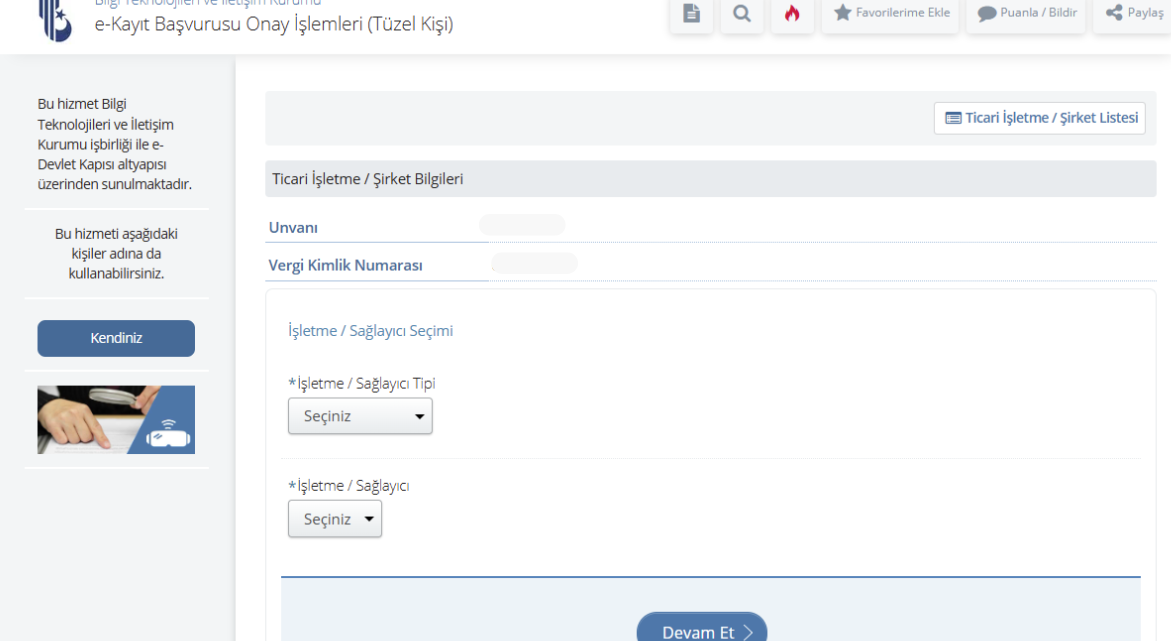The height and width of the screenshot is (641, 1171).
Task: Follow the agency name link above page title
Action: coord(208,3)
